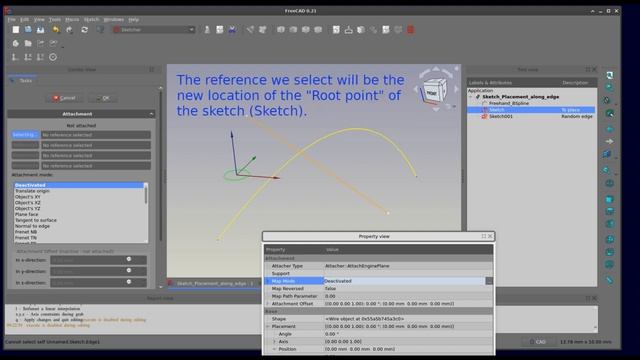Image resolution: width=640 pixels, height=360 pixels.
Task: Click the red Sketch001 icon in the tree
Action: 484,116
